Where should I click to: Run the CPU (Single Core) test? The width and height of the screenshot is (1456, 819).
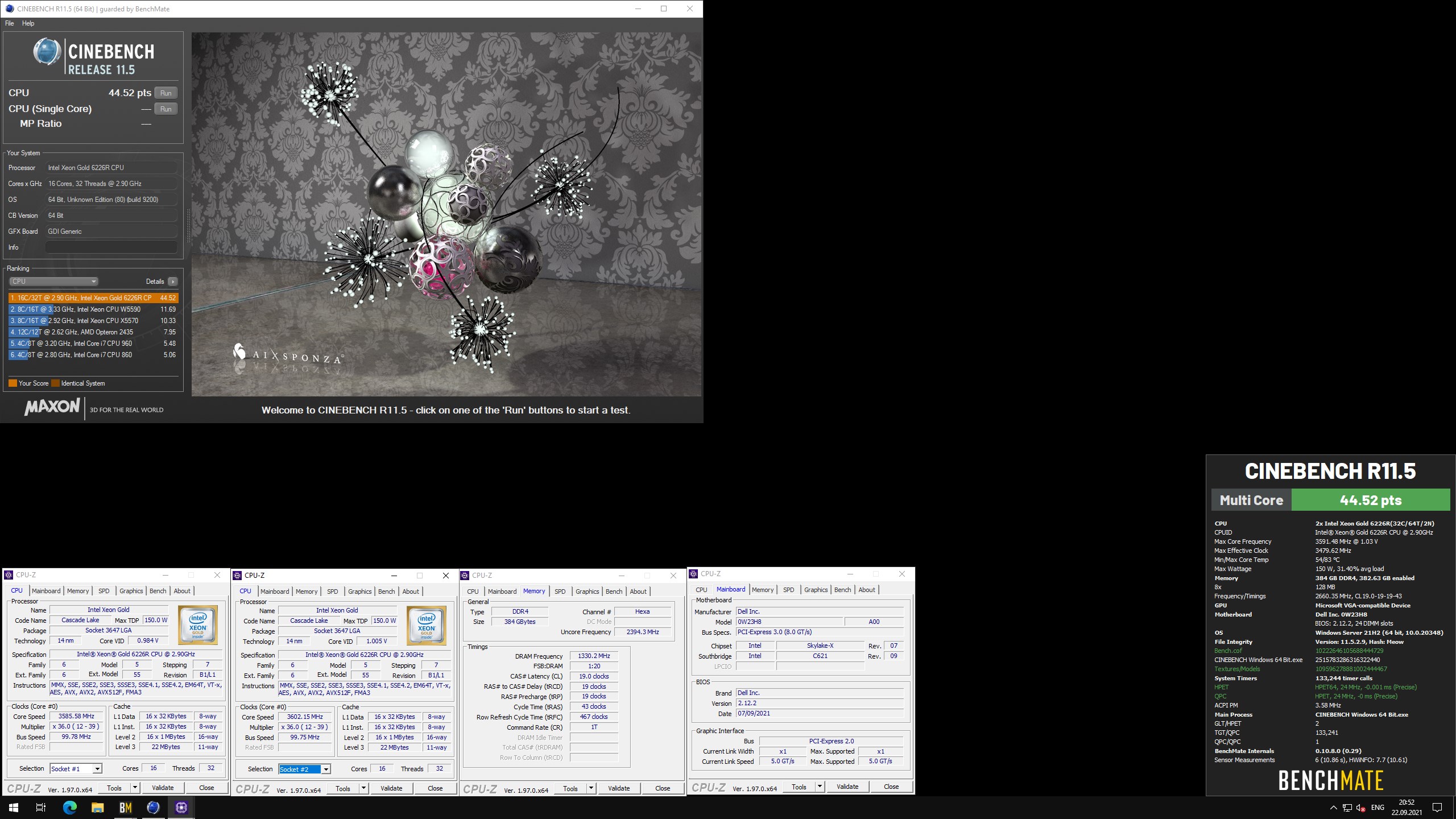[x=166, y=109]
